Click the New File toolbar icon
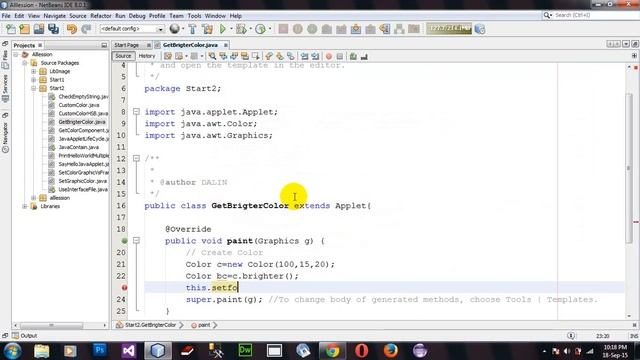 click(x=11, y=29)
